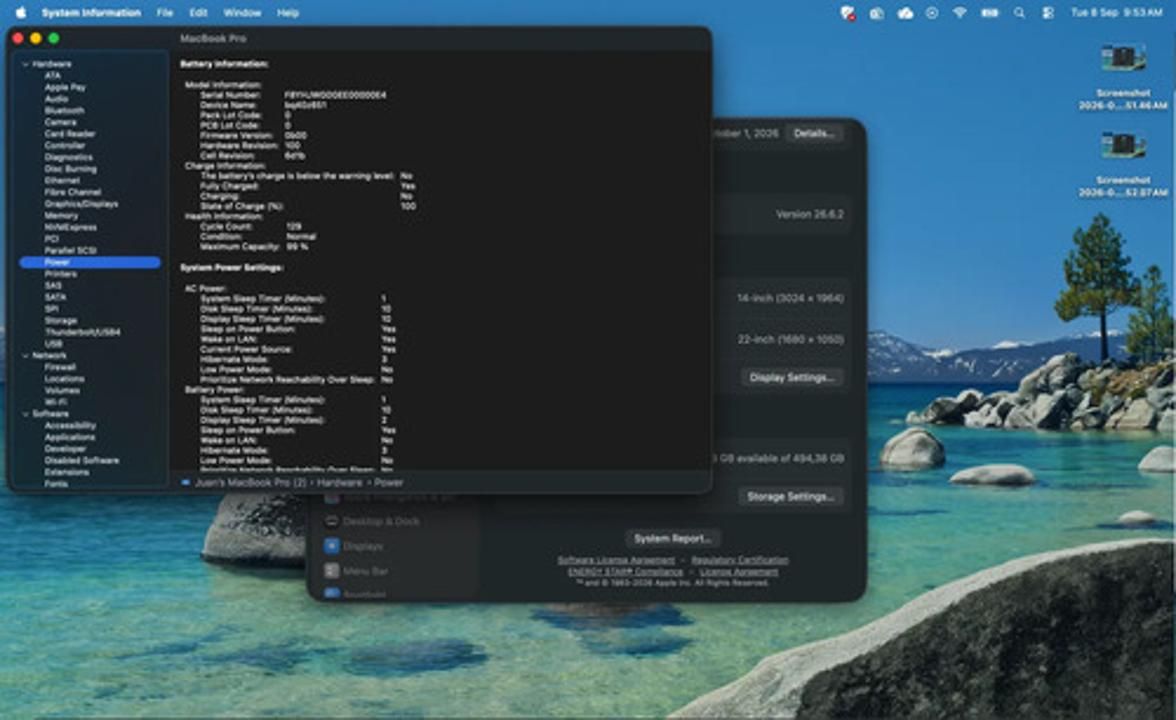The width and height of the screenshot is (1176, 720).
Task: Select Extensions under Software
Action: pyautogui.click(x=67, y=472)
